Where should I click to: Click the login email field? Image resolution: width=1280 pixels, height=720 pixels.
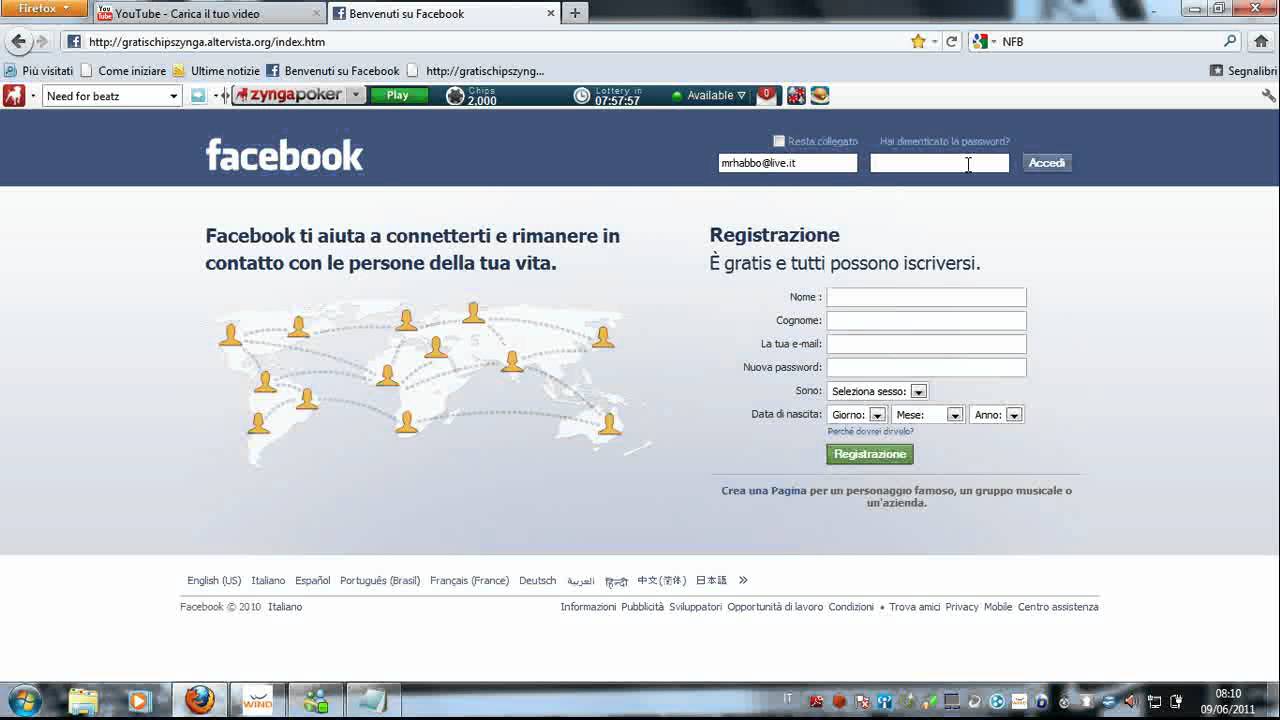788,163
